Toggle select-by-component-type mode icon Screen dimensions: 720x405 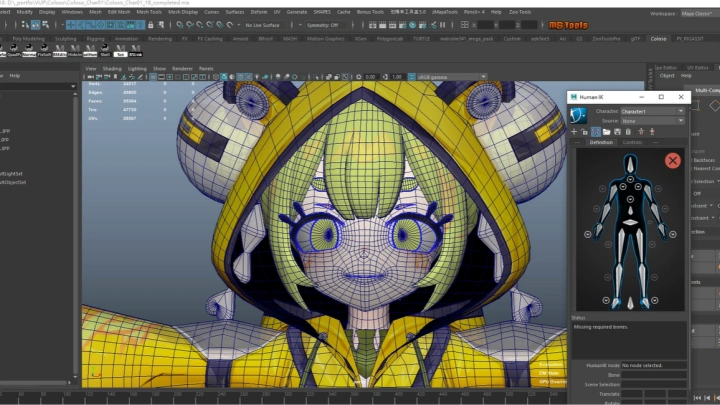coord(45,25)
